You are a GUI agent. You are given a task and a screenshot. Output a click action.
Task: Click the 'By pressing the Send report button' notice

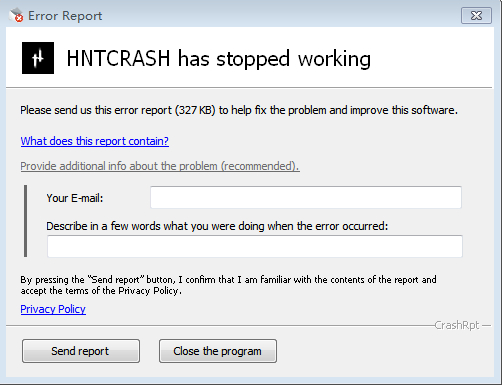(x=228, y=285)
